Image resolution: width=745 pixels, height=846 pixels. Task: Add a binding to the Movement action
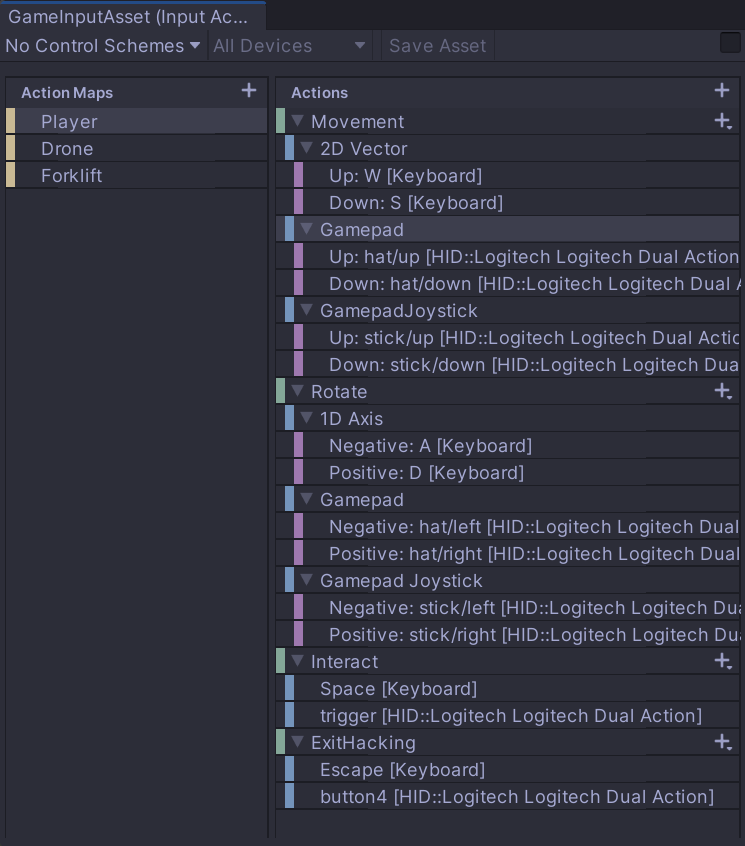click(x=721, y=121)
